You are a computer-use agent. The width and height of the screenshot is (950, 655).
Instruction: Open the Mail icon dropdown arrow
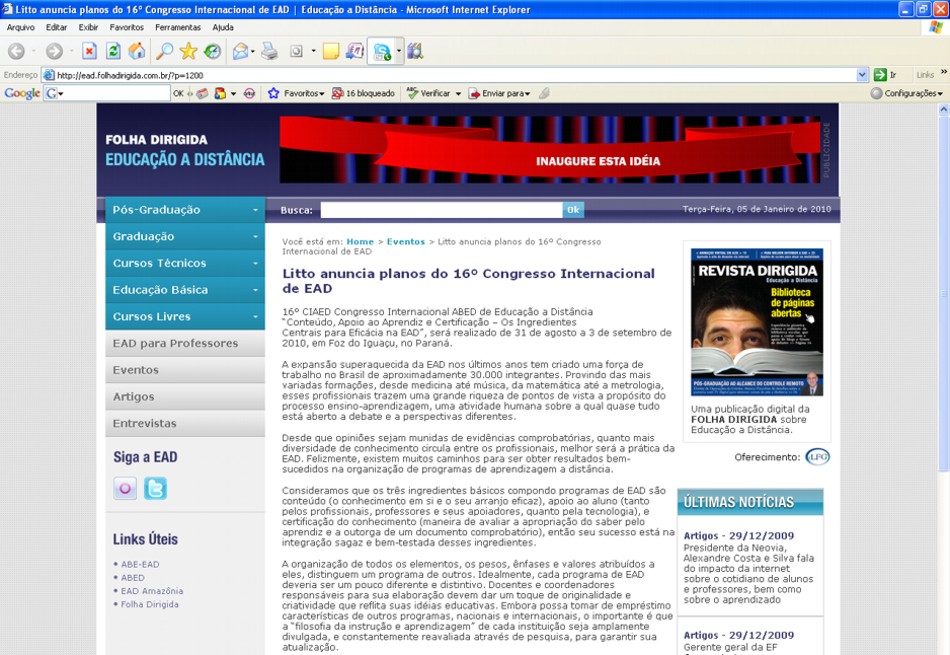click(253, 52)
